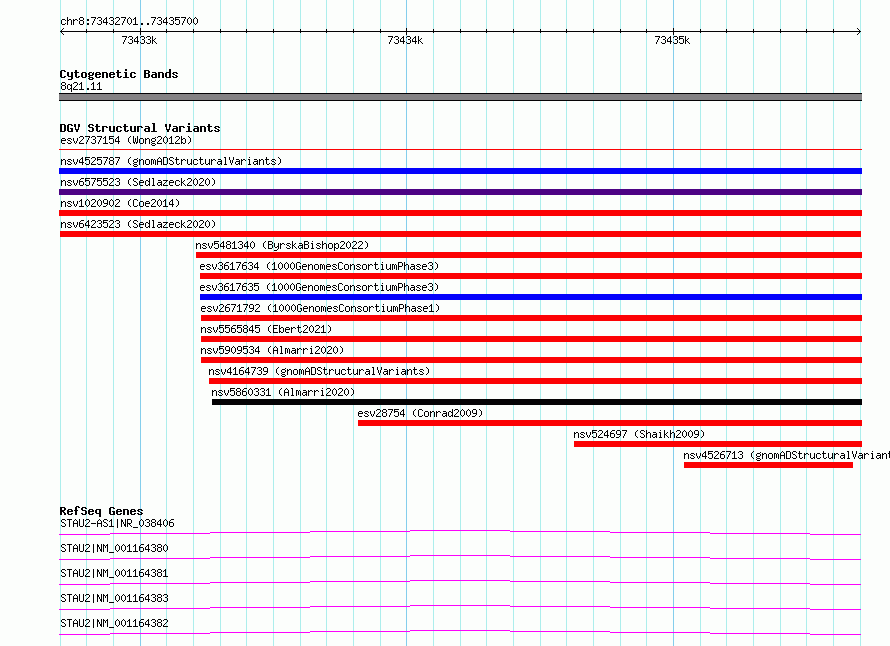
Task: Click the magenta line under STAU2|NM_001164383
Action: click(x=460, y=607)
